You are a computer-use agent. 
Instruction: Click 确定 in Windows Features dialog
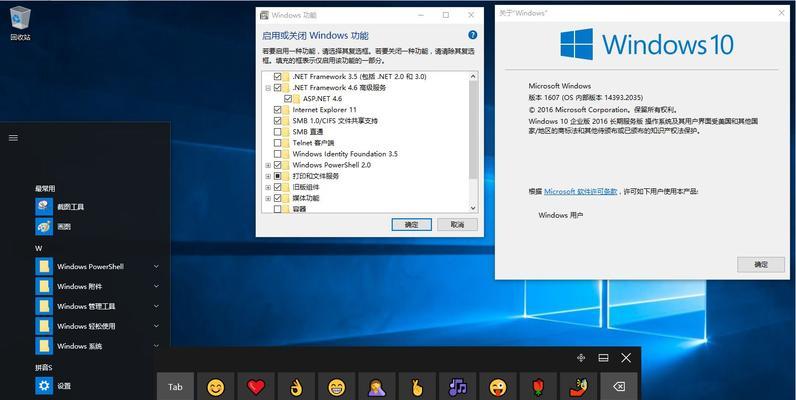coord(412,224)
